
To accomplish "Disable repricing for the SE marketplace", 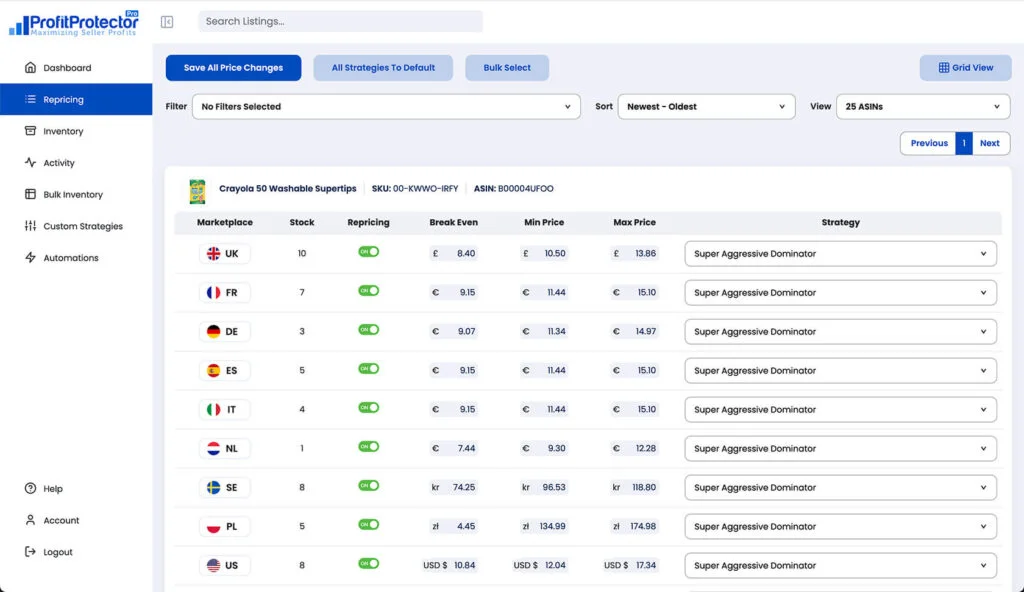I will pyautogui.click(x=368, y=487).
